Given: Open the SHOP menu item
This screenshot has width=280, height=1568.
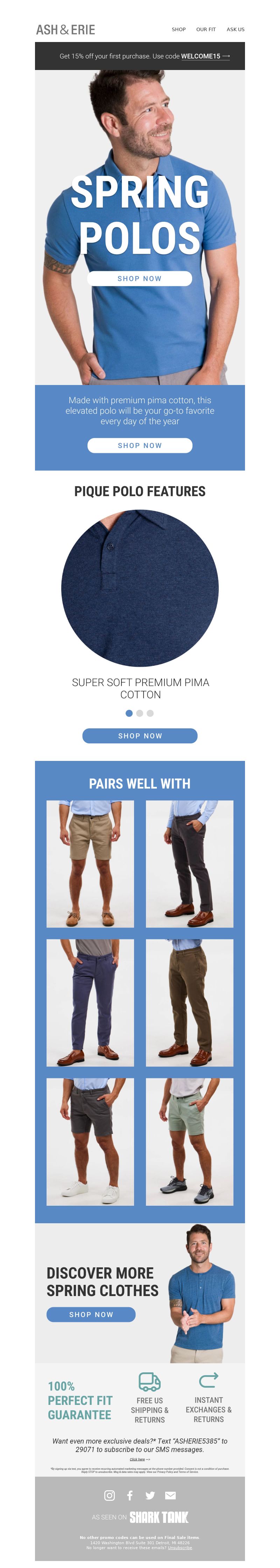Looking at the screenshot, I should 179,29.
